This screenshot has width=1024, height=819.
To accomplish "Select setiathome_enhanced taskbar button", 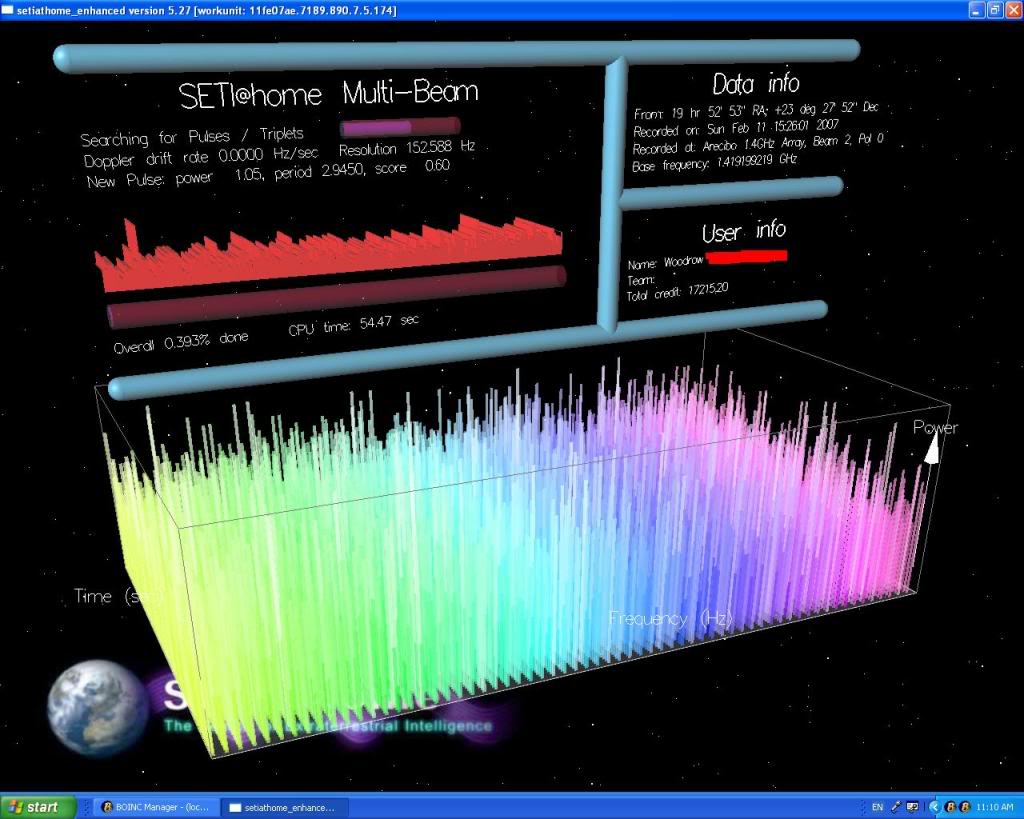I will 283,807.
